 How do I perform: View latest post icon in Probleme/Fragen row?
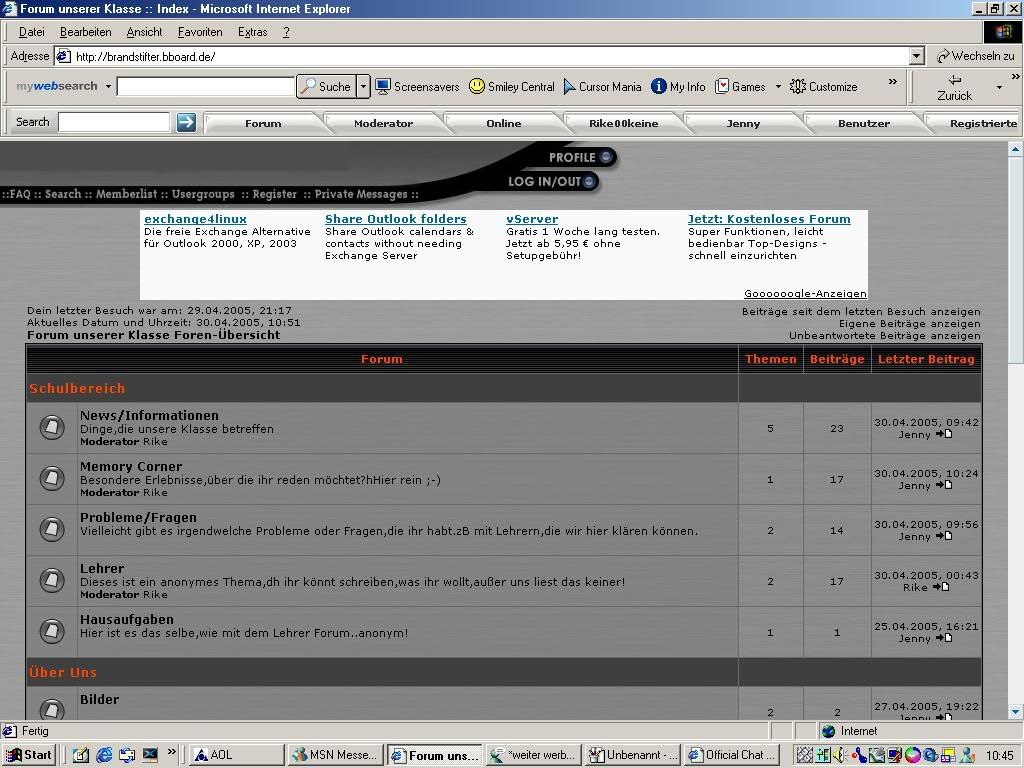944,536
